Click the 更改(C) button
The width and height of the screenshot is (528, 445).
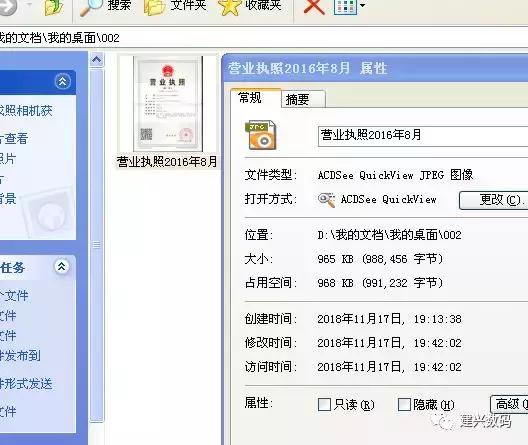(x=494, y=200)
